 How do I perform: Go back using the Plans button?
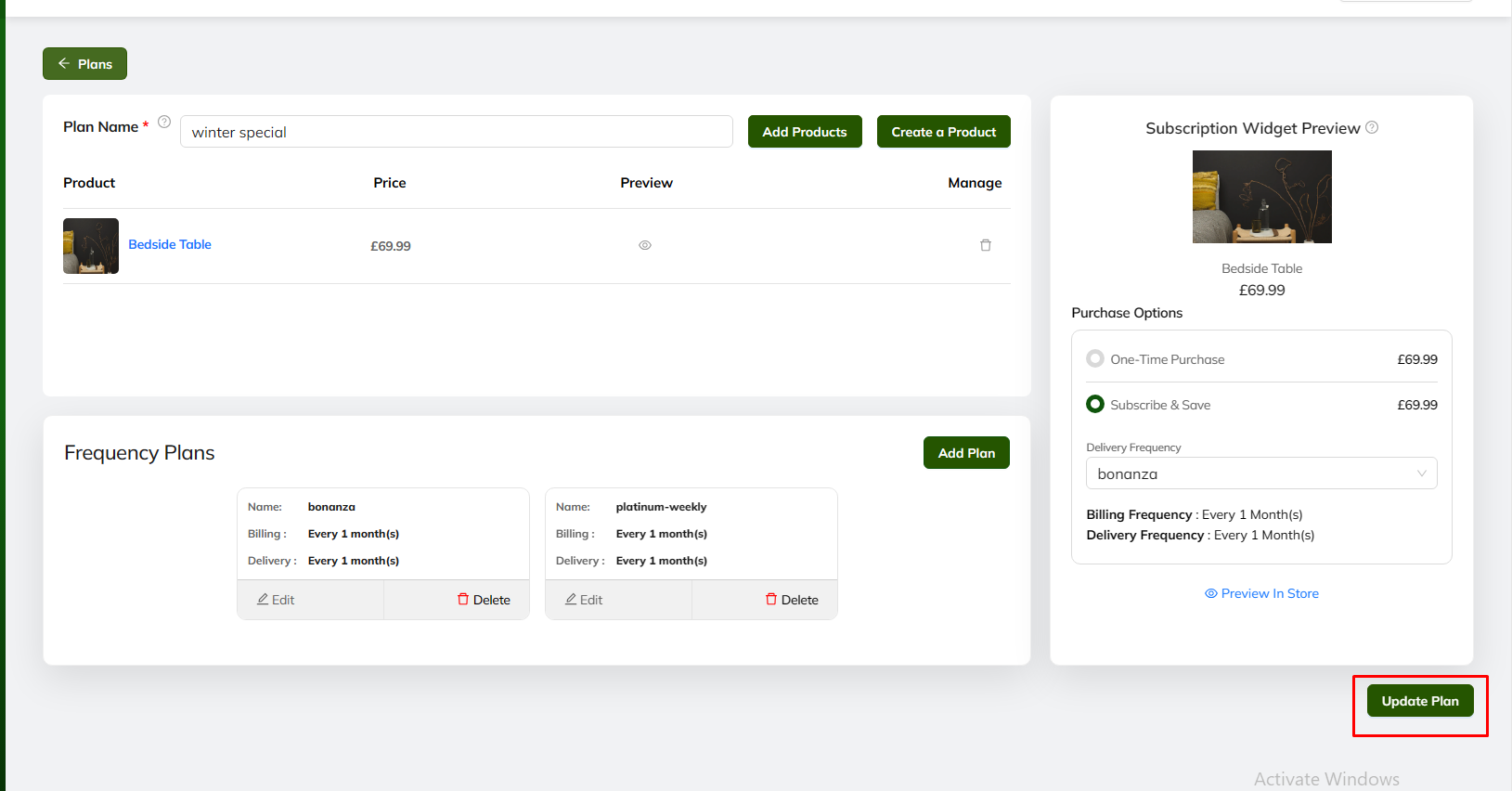84,64
